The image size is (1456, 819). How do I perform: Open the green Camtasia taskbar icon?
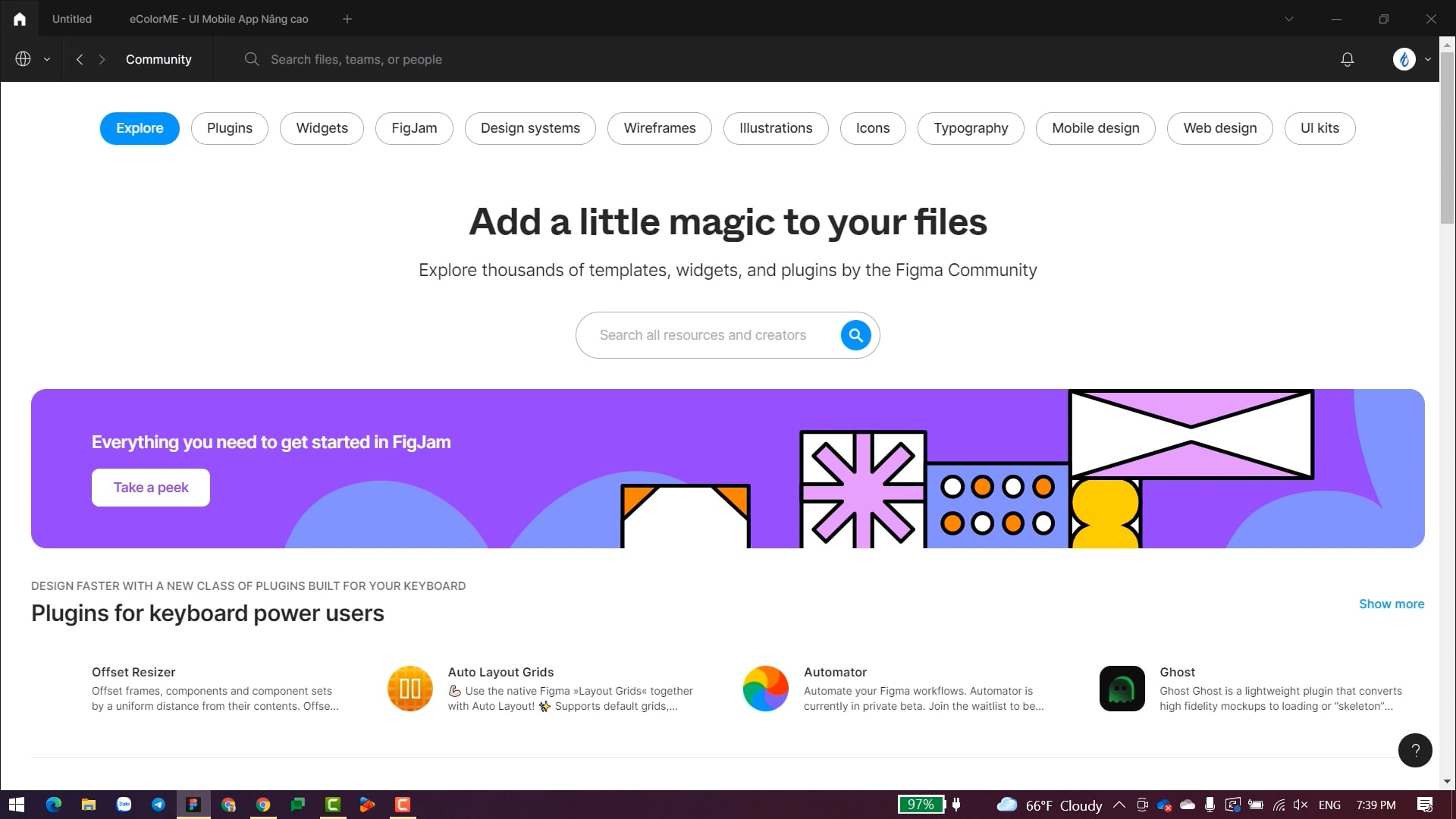click(333, 805)
